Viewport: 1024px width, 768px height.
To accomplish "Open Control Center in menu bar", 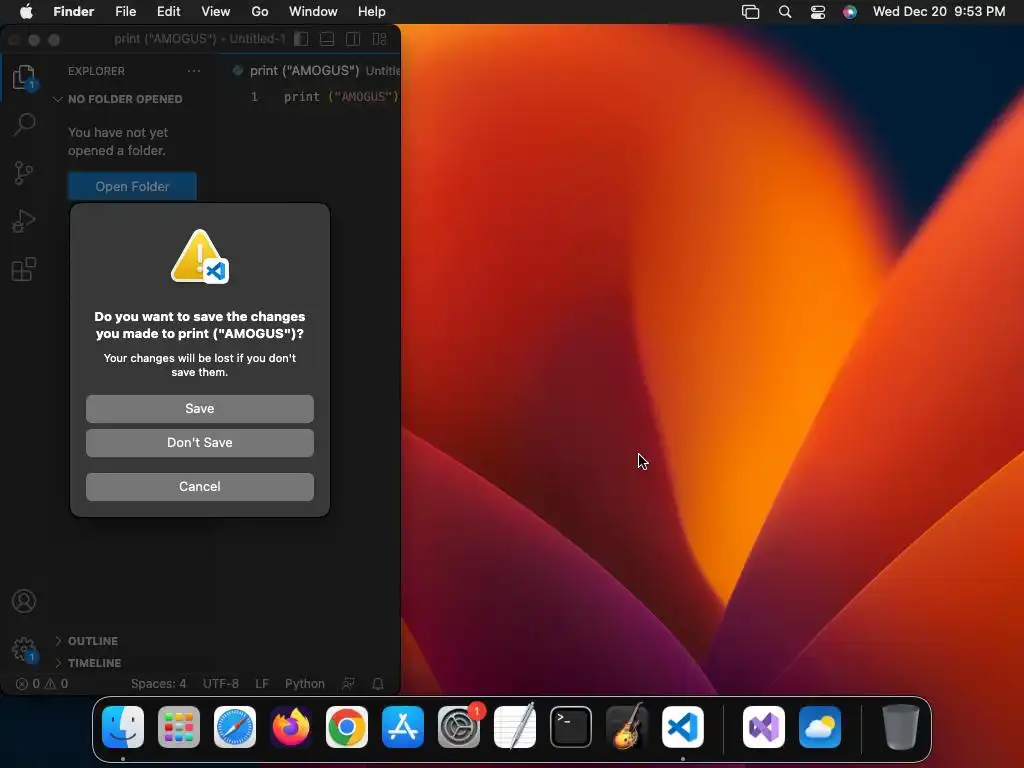I will pyautogui.click(x=818, y=12).
